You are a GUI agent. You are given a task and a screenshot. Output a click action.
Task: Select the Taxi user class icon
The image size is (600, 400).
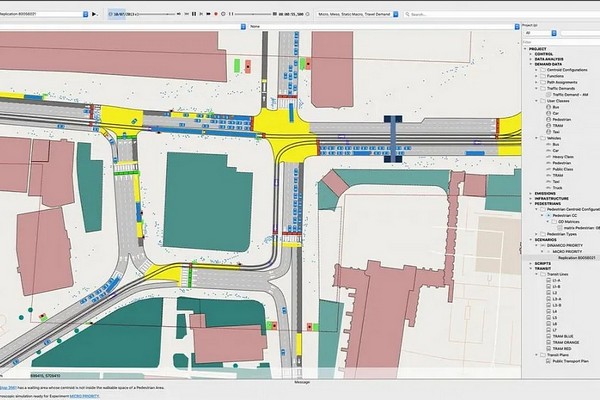pos(548,132)
